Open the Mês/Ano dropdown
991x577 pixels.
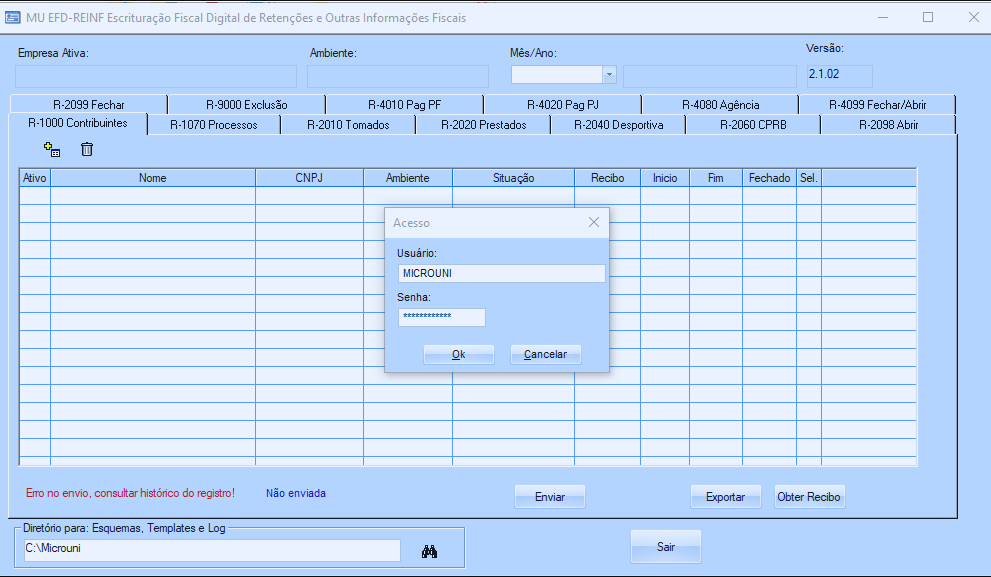[609, 75]
